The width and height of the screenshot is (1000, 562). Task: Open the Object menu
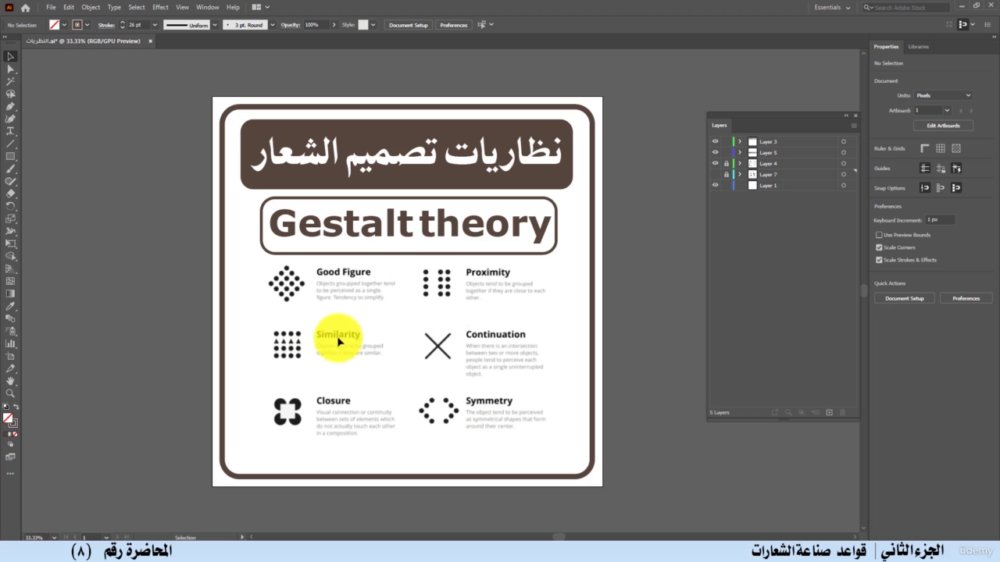tap(91, 8)
